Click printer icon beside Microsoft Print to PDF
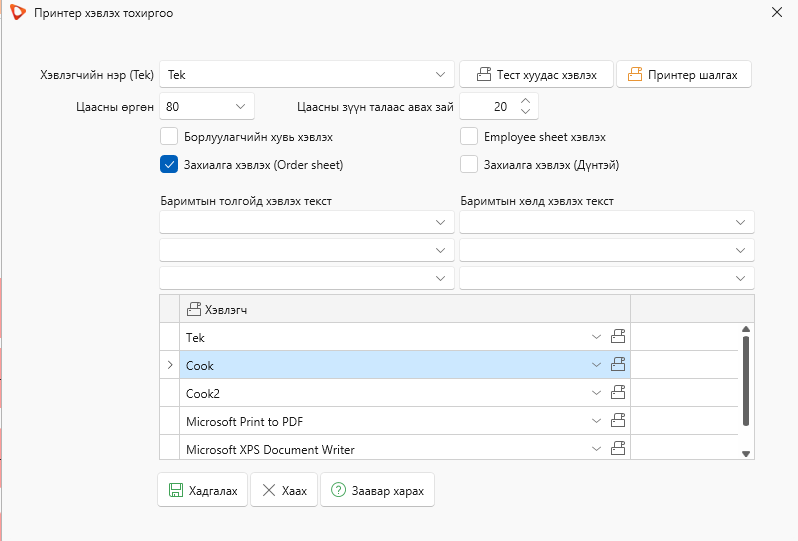The width and height of the screenshot is (798, 541). 618,420
